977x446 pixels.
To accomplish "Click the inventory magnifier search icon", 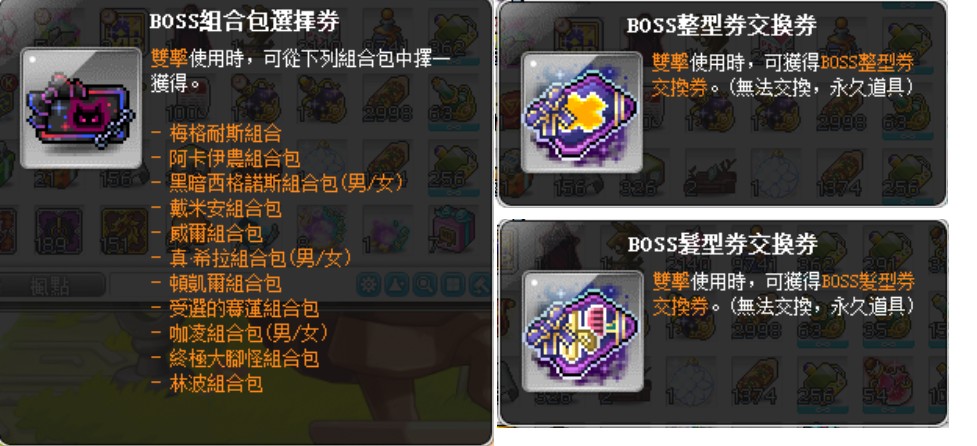I will point(424,285).
